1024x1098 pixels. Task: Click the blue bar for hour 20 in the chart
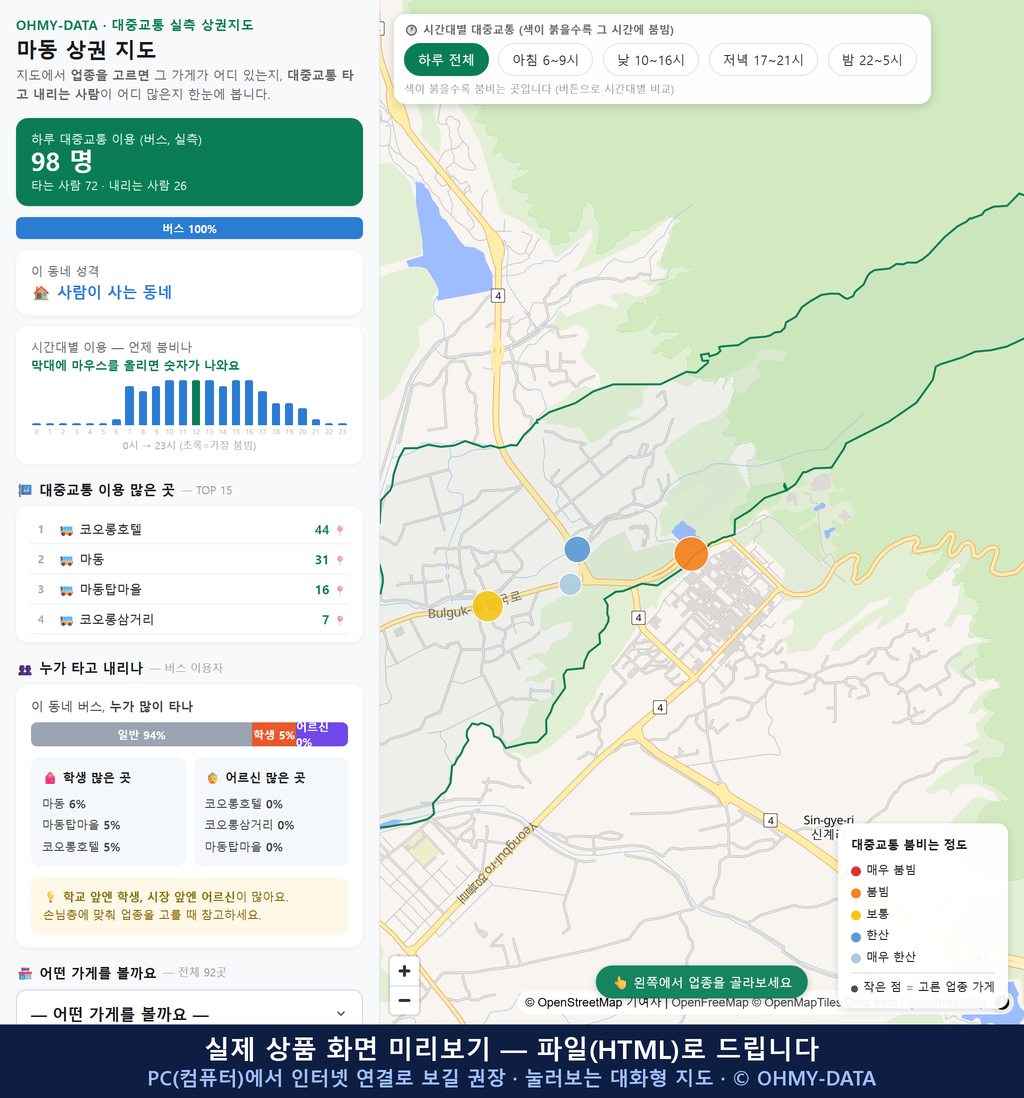[303, 417]
